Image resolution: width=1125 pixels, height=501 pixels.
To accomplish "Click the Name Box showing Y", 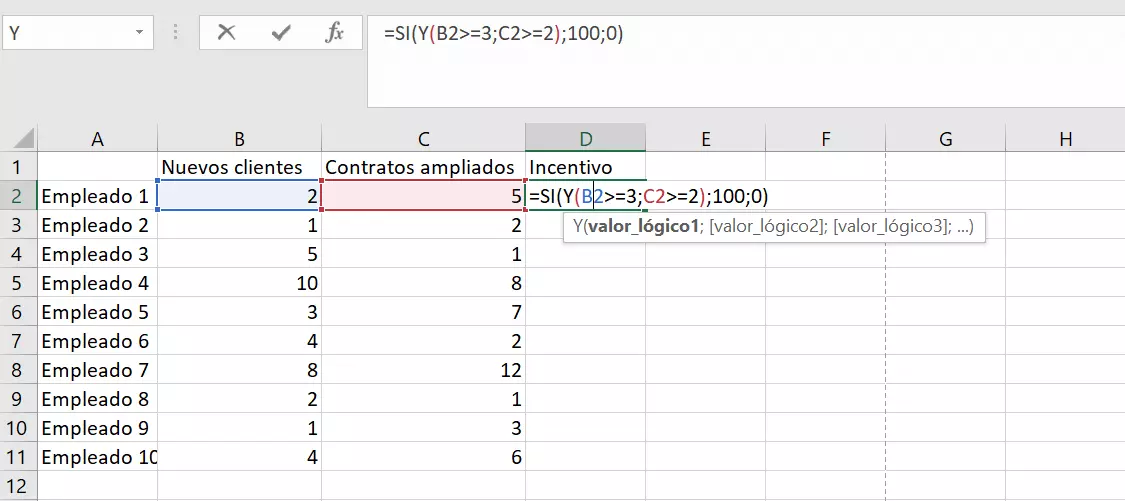I will pos(77,34).
